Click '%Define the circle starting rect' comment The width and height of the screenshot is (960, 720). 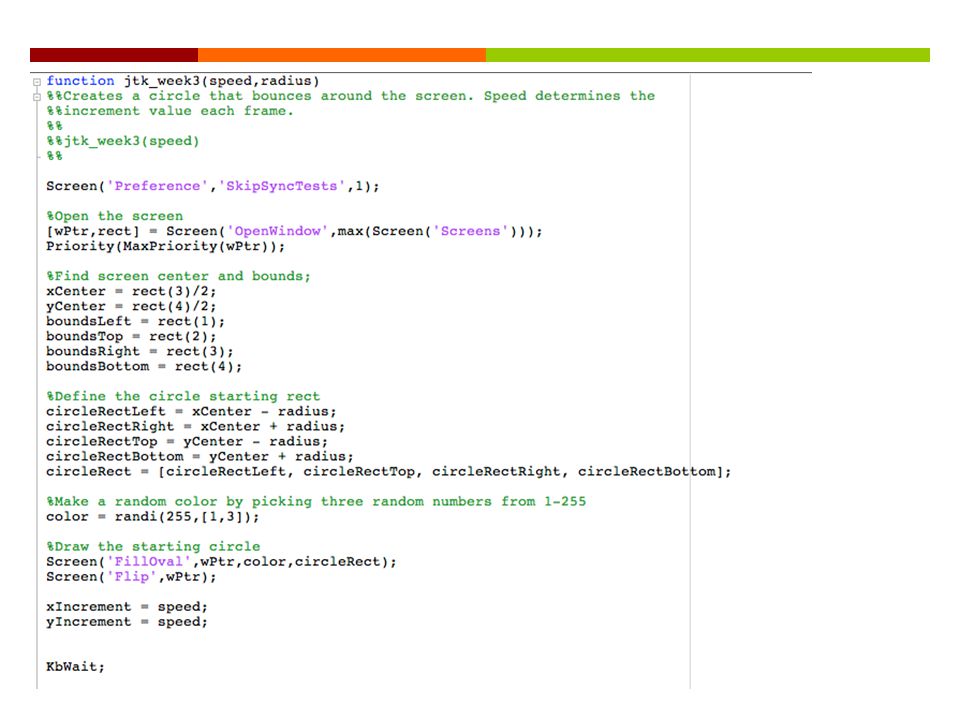pos(183,396)
